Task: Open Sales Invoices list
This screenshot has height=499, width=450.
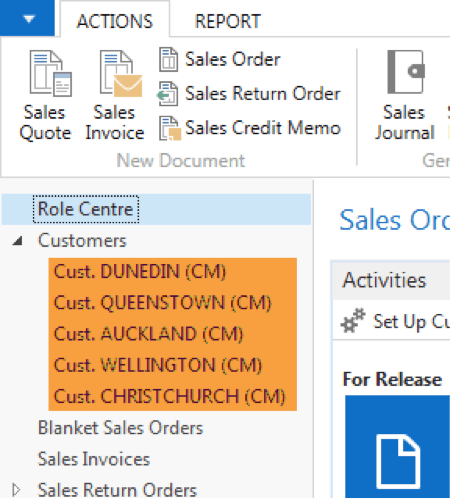Action: click(x=94, y=459)
